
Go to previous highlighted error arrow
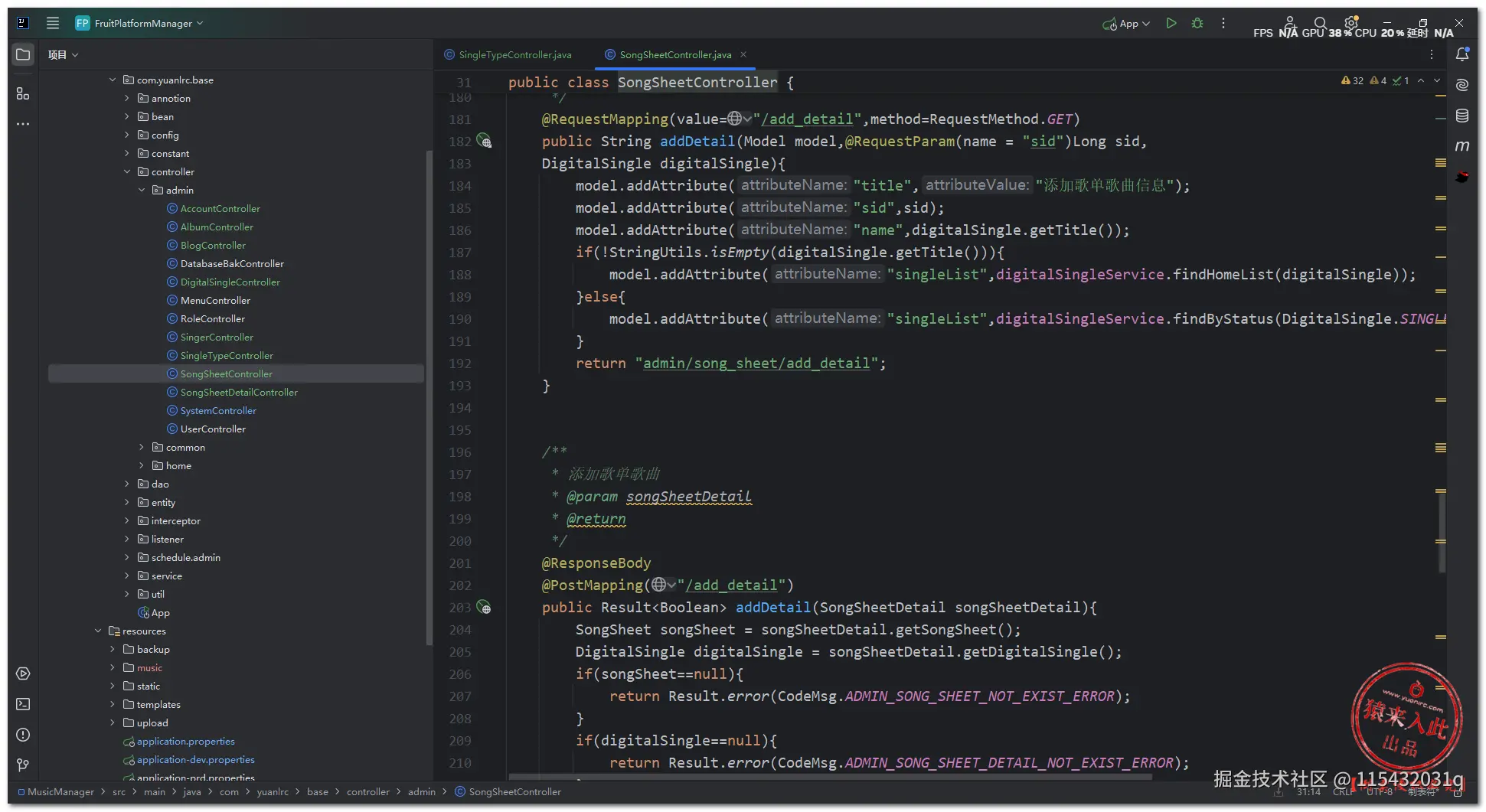(1421, 80)
